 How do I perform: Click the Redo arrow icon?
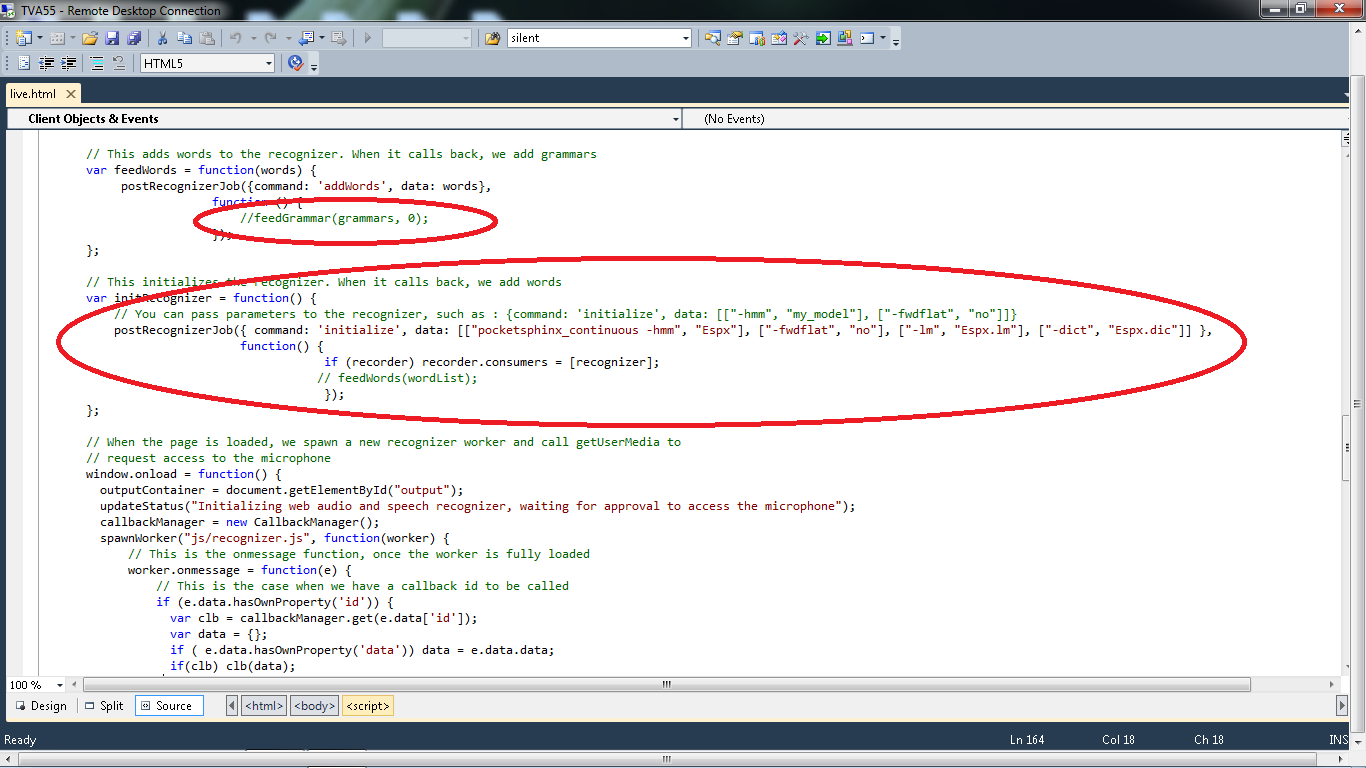point(271,38)
